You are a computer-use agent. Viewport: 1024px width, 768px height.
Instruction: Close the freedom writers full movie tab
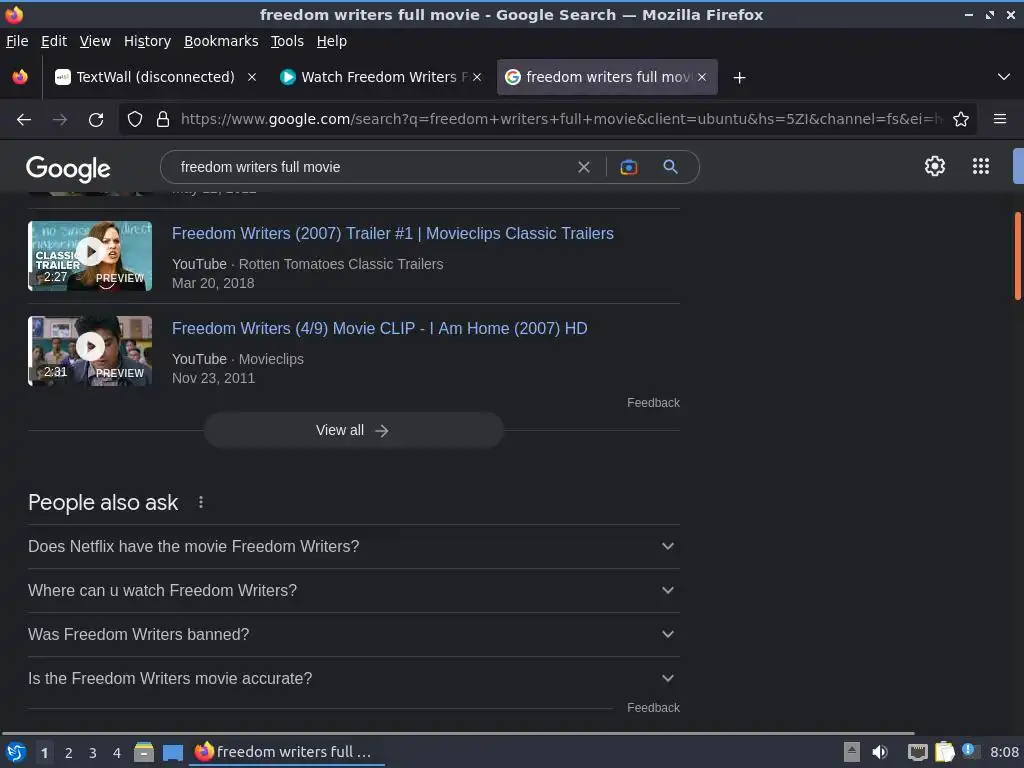(x=702, y=77)
